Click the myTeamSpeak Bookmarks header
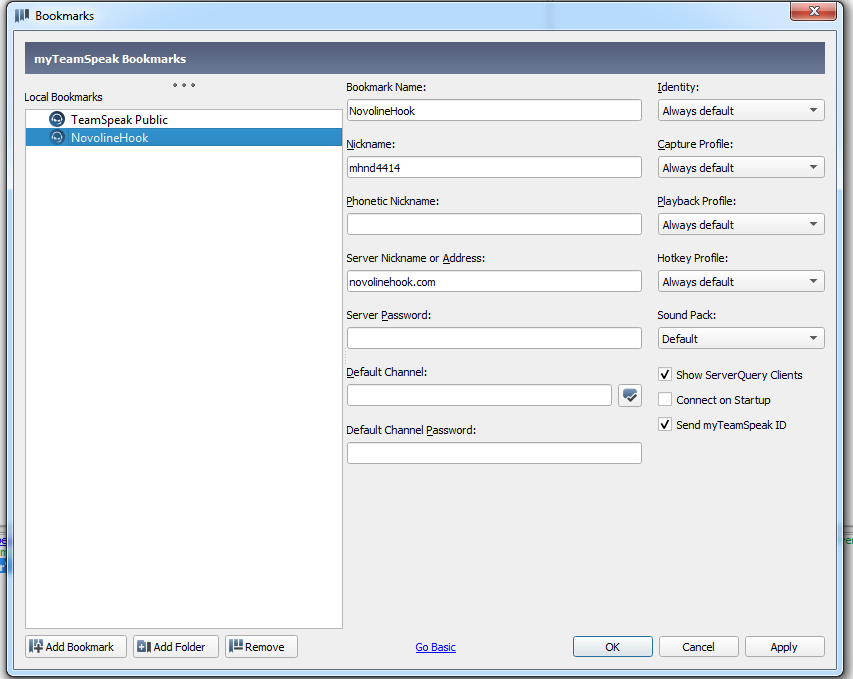Screen dimensions: 853x679 pyautogui.click(x=425, y=58)
